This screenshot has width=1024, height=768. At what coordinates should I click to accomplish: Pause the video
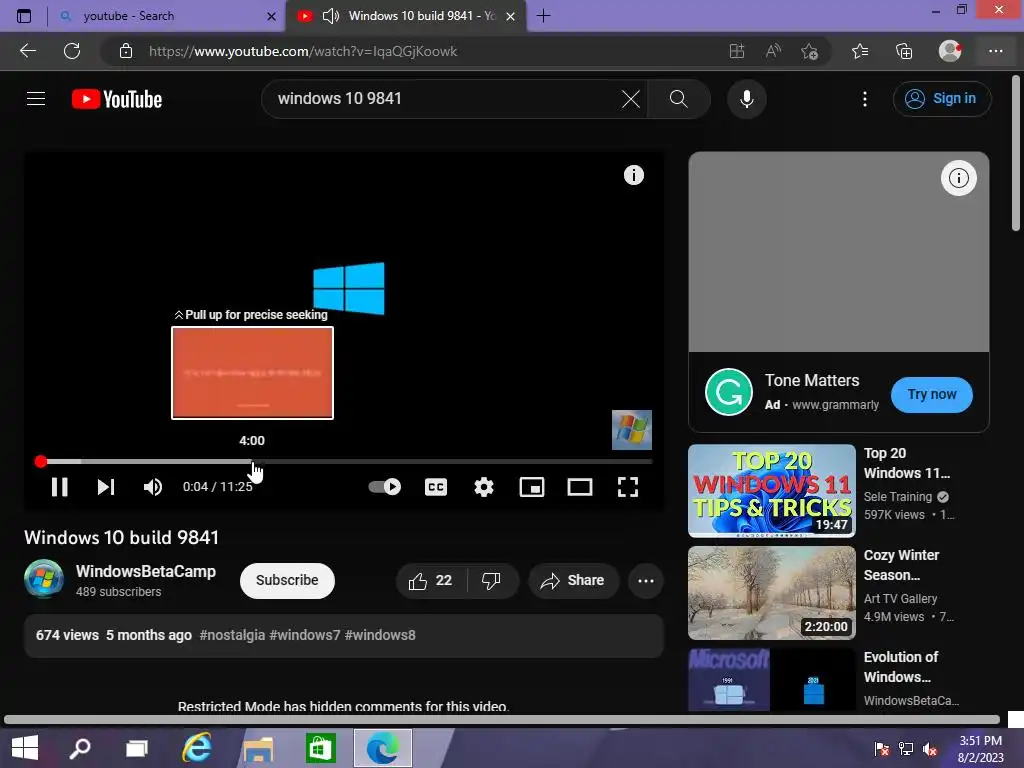[59, 487]
